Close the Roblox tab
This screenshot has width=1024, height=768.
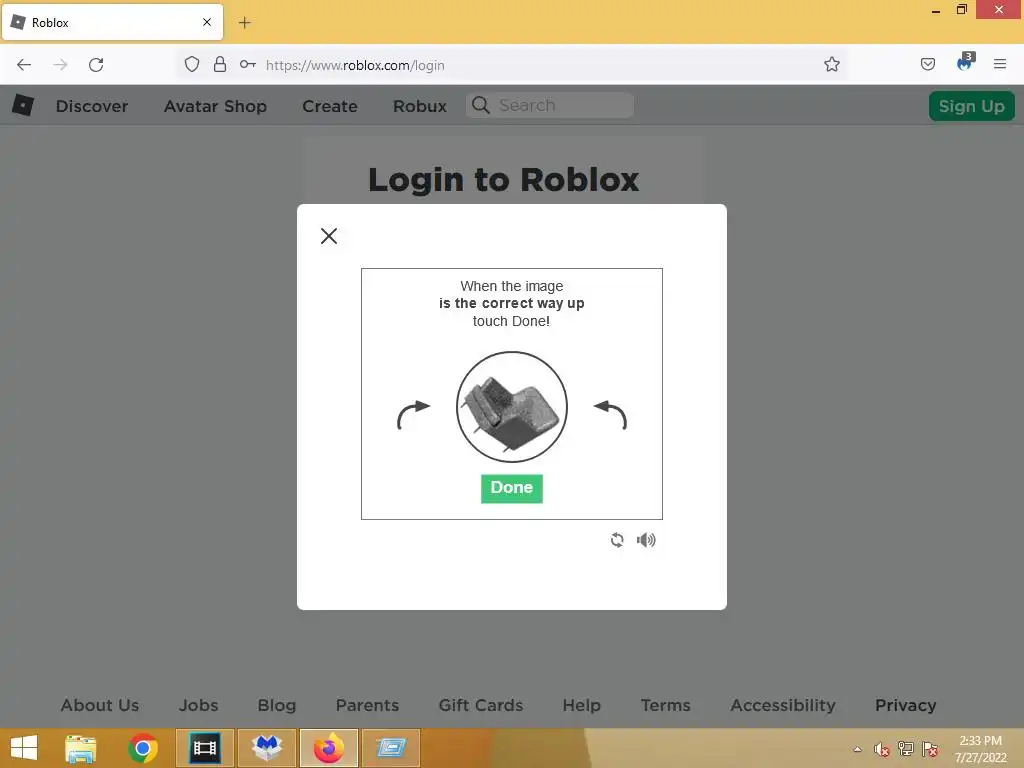click(207, 22)
